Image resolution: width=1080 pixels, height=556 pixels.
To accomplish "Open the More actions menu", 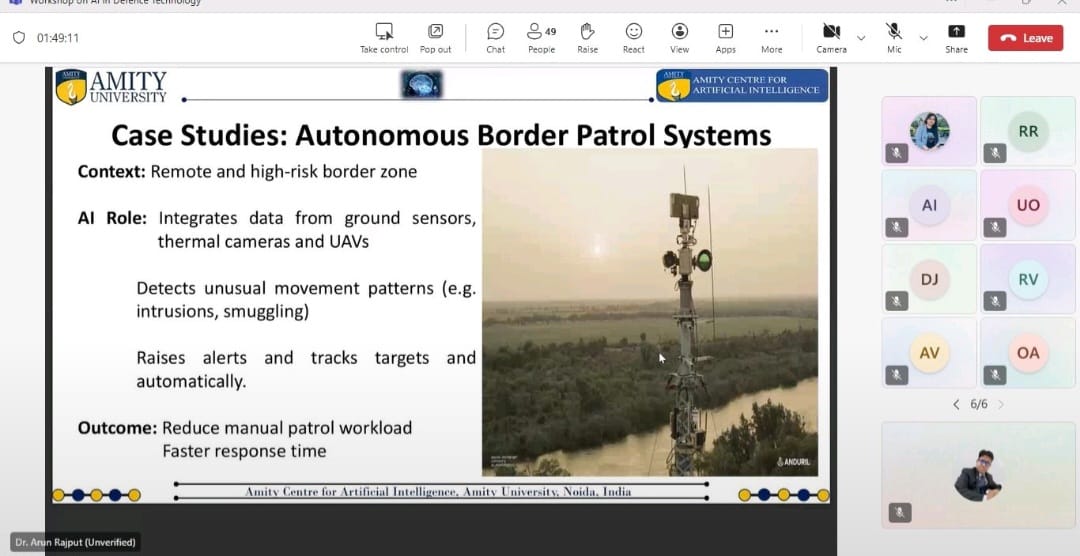I will click(771, 38).
